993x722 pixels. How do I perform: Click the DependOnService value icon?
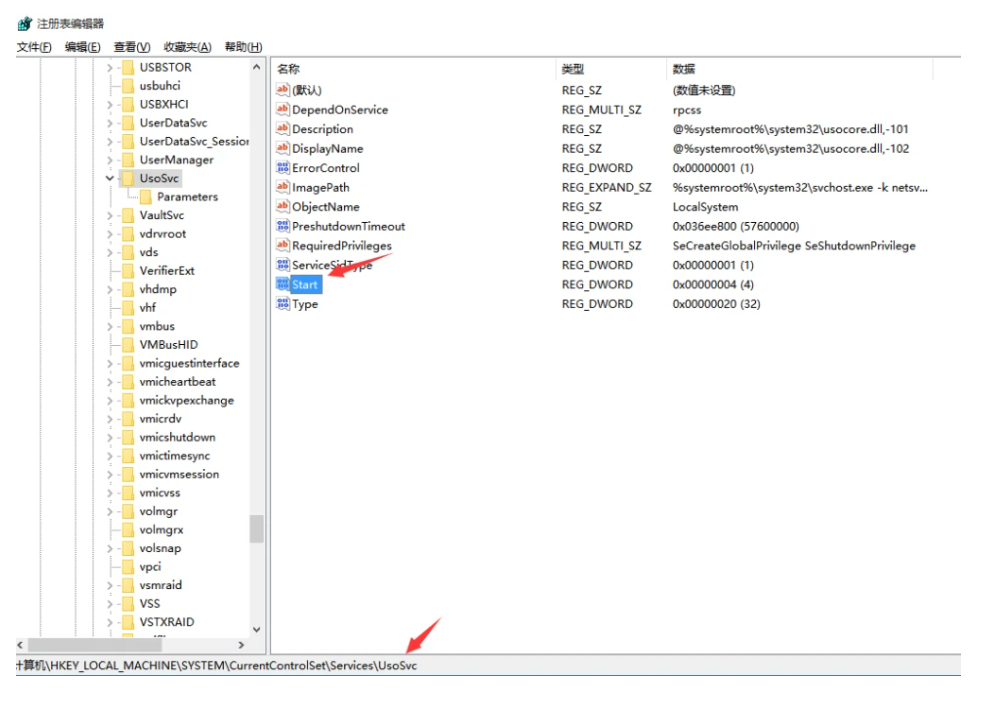point(283,110)
